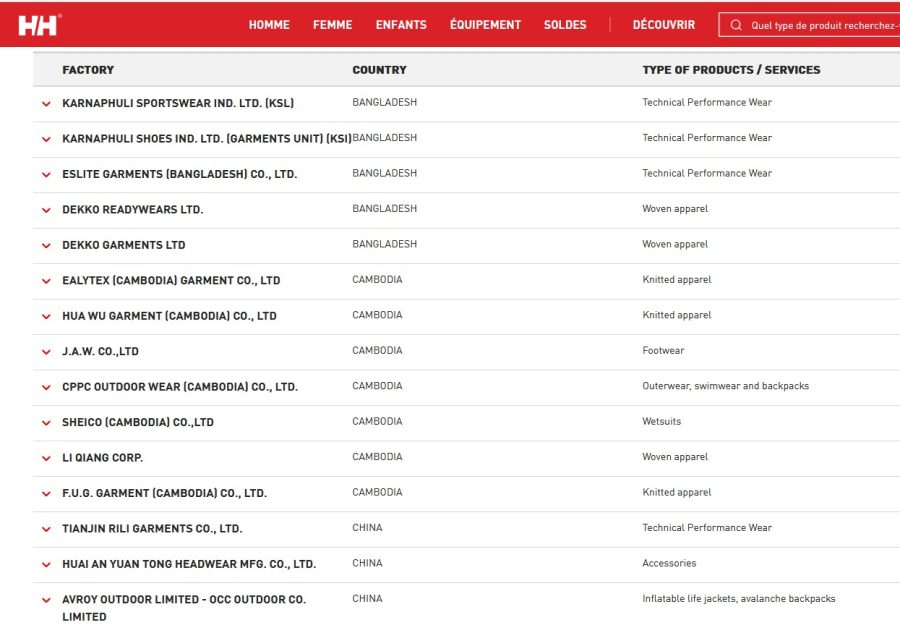Expand J.A.W. Co.,Ltd row
The height and width of the screenshot is (633, 900).
pyautogui.click(x=46, y=352)
